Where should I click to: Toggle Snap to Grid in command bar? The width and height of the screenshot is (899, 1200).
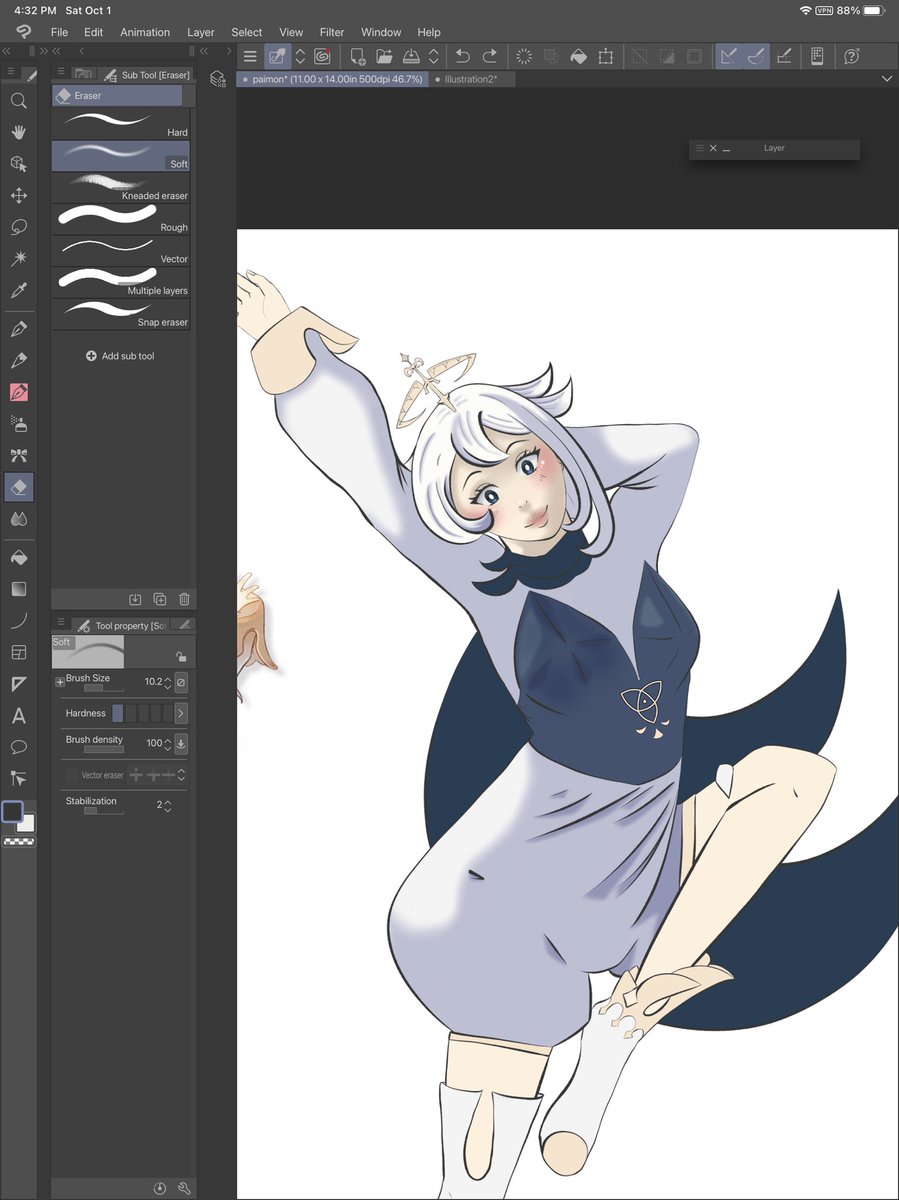(x=785, y=57)
